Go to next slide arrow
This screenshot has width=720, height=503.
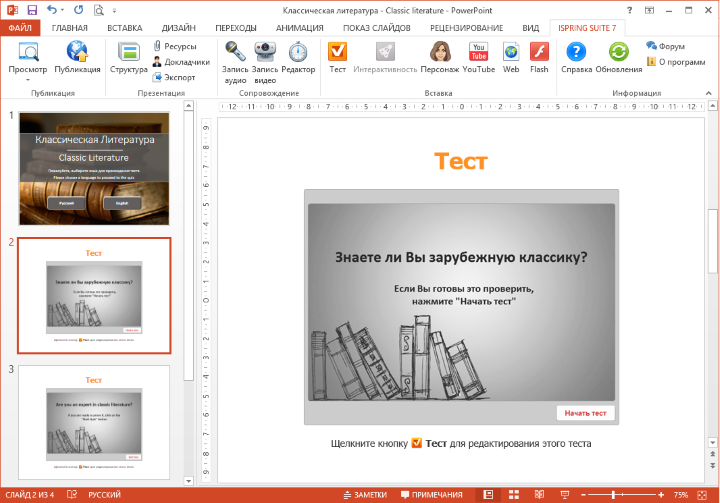712,465
